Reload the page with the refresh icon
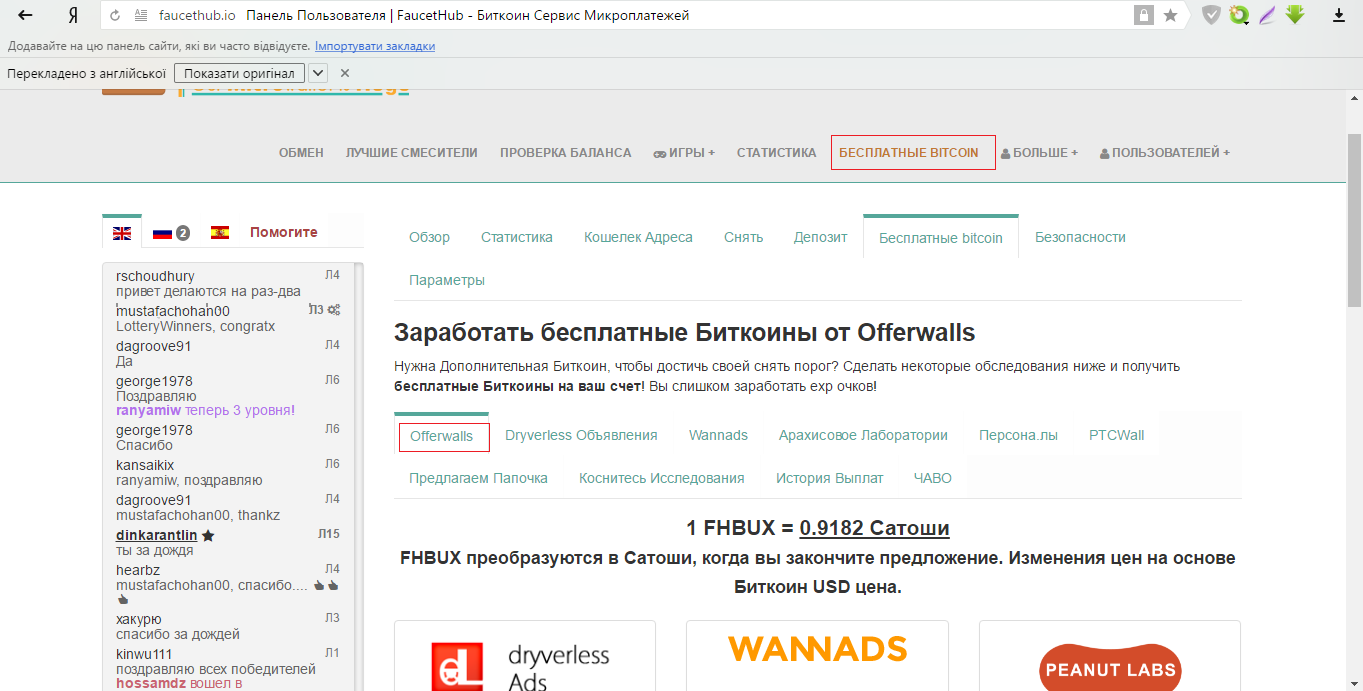 pos(115,16)
